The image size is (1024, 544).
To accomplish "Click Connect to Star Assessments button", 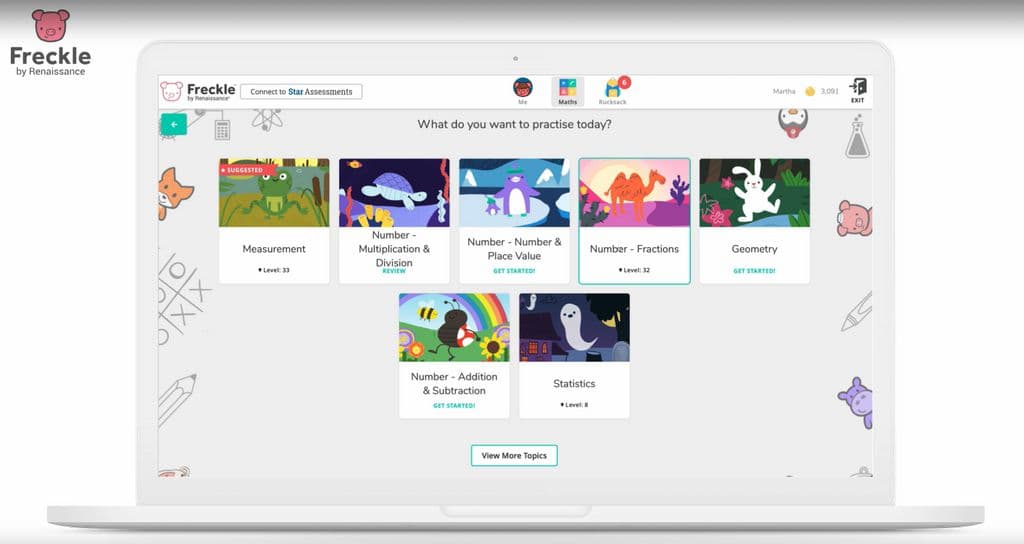I will (x=301, y=91).
